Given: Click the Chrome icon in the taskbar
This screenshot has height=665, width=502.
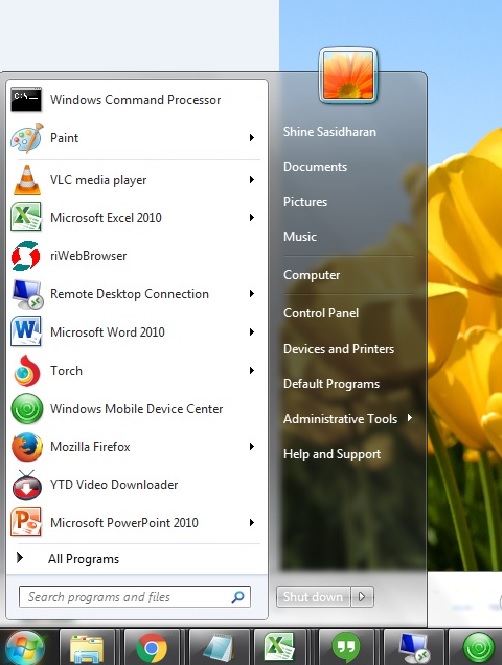Looking at the screenshot, I should [151, 648].
